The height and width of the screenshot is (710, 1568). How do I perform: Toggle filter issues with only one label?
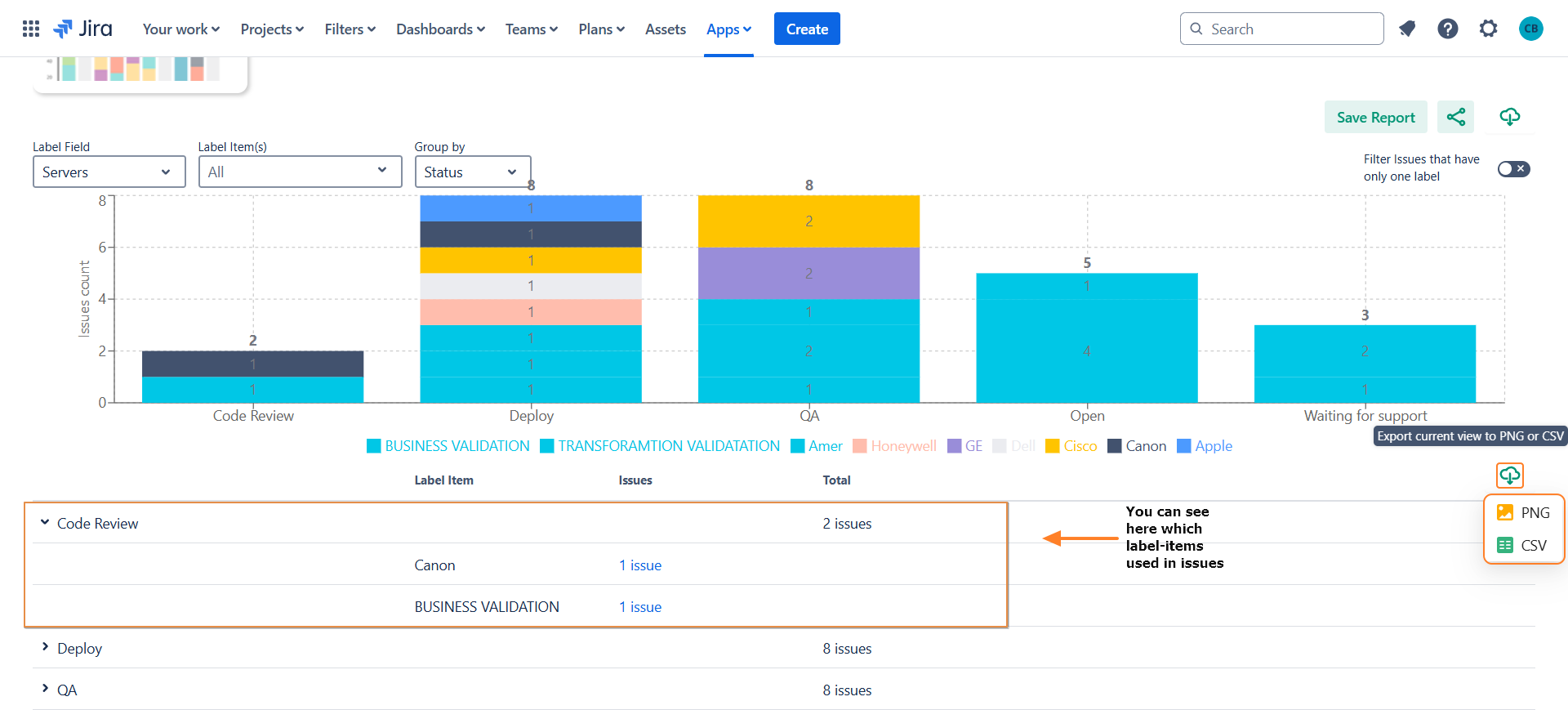(1513, 169)
